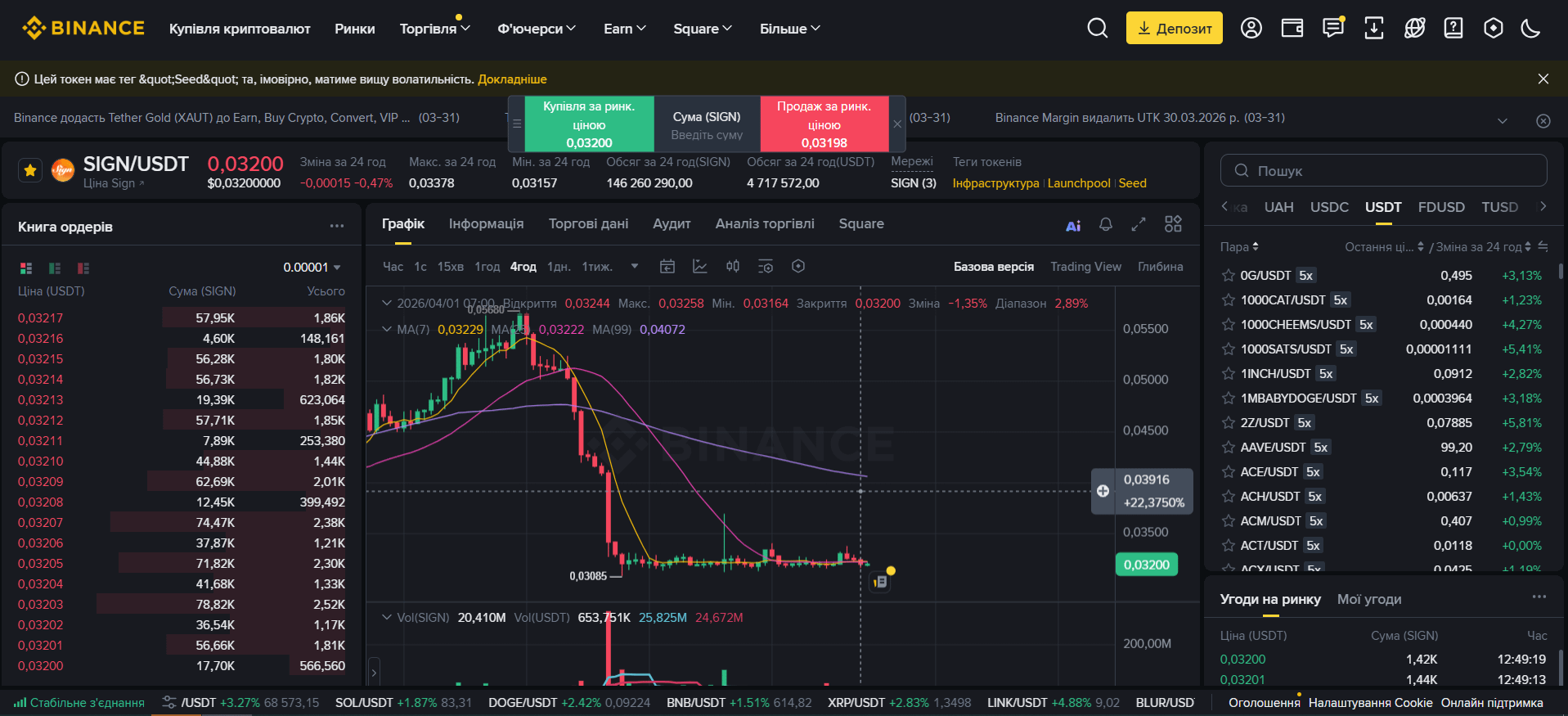This screenshot has width=1568, height=716.
Task: Expand the Square dropdown menu
Action: point(703,29)
